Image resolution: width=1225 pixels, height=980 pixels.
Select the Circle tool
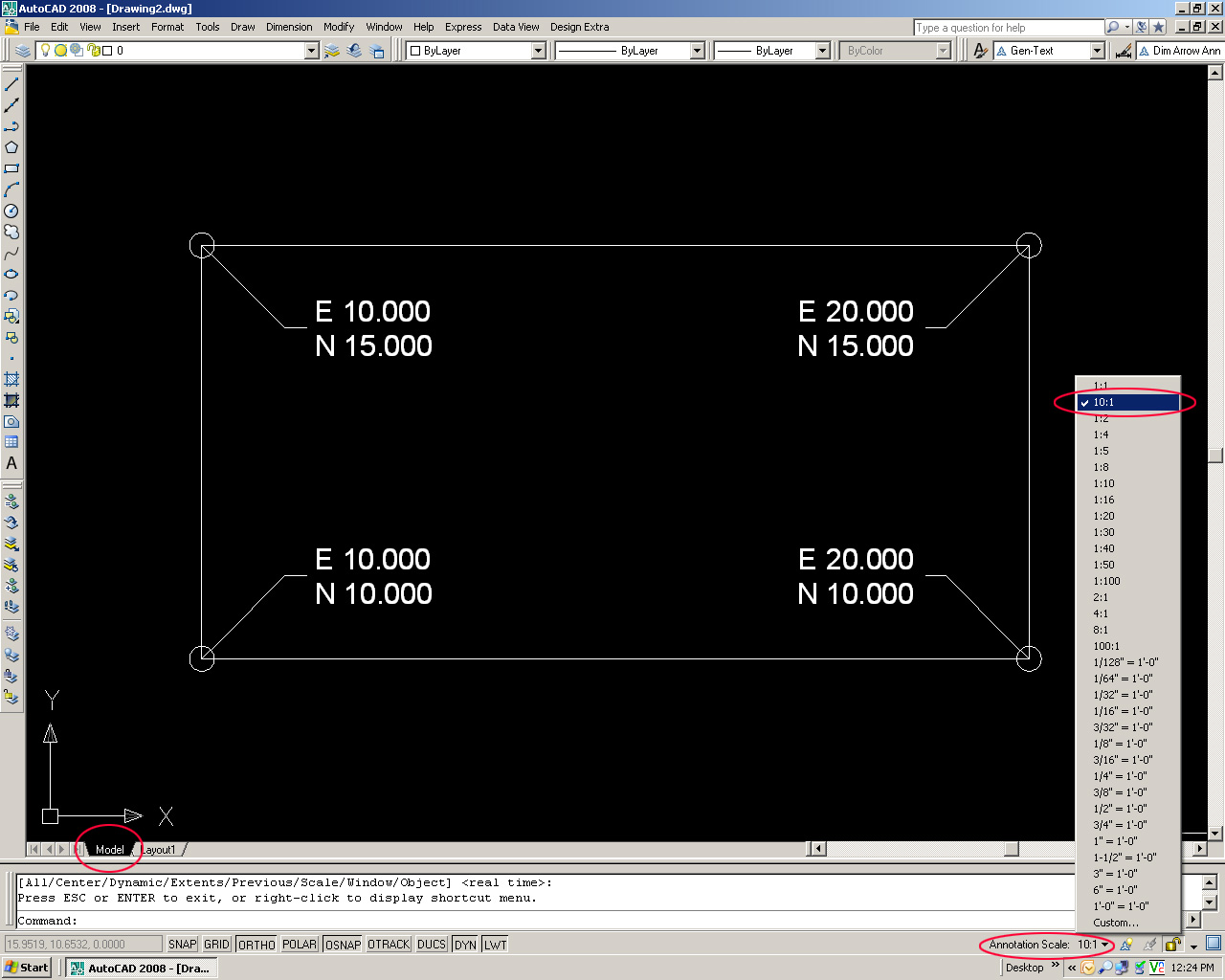11,212
